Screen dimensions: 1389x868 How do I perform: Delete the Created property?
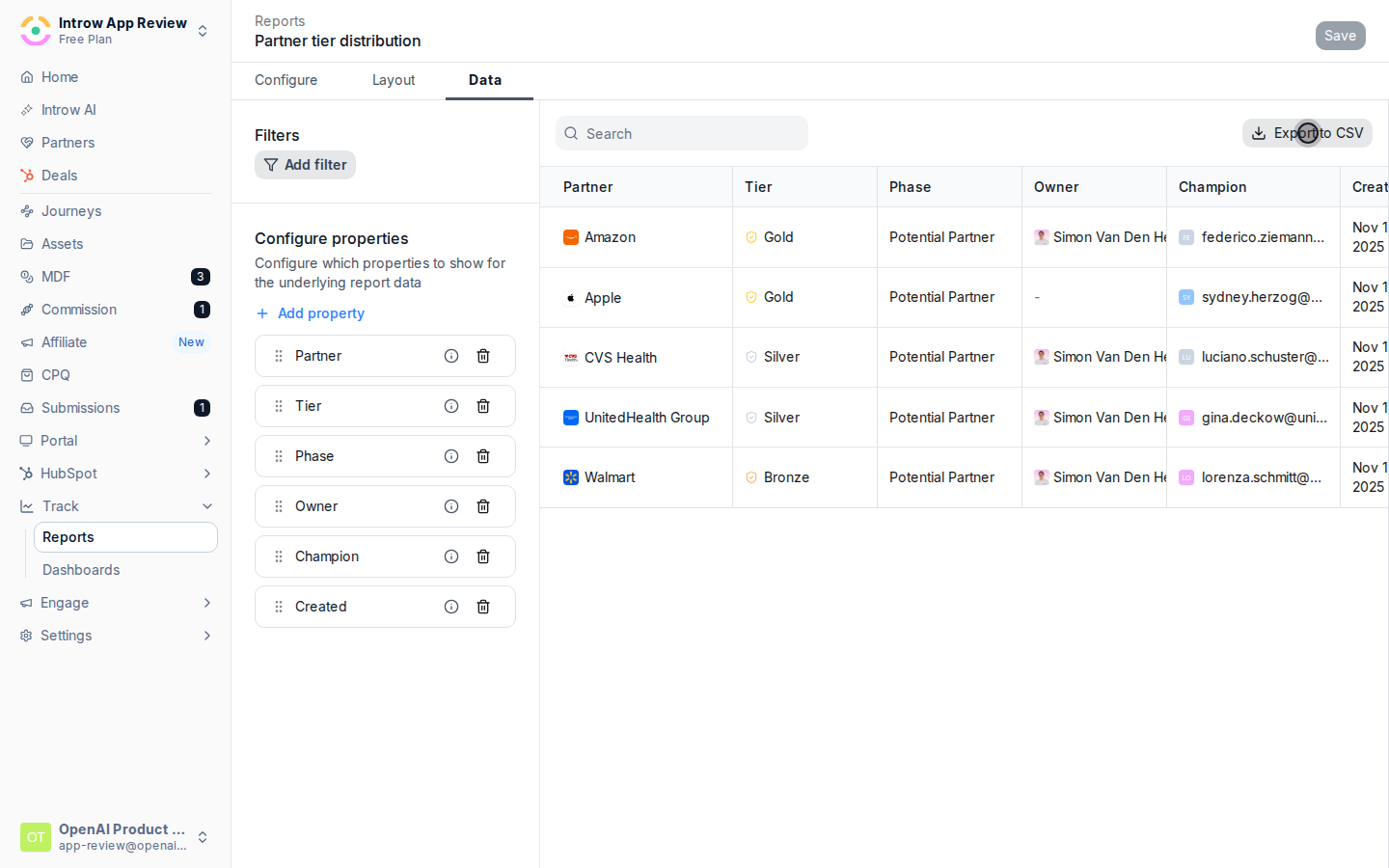pos(483,607)
